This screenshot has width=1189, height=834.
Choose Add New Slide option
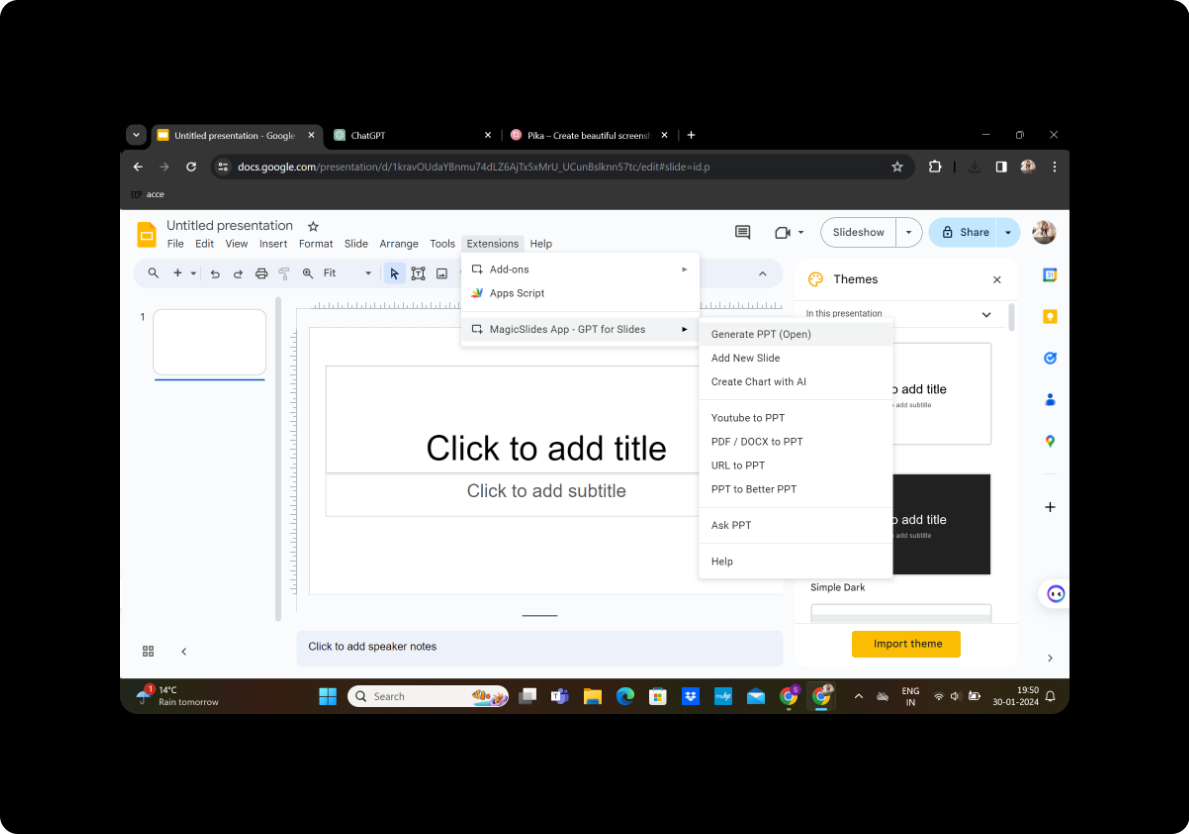pyautogui.click(x=795, y=358)
